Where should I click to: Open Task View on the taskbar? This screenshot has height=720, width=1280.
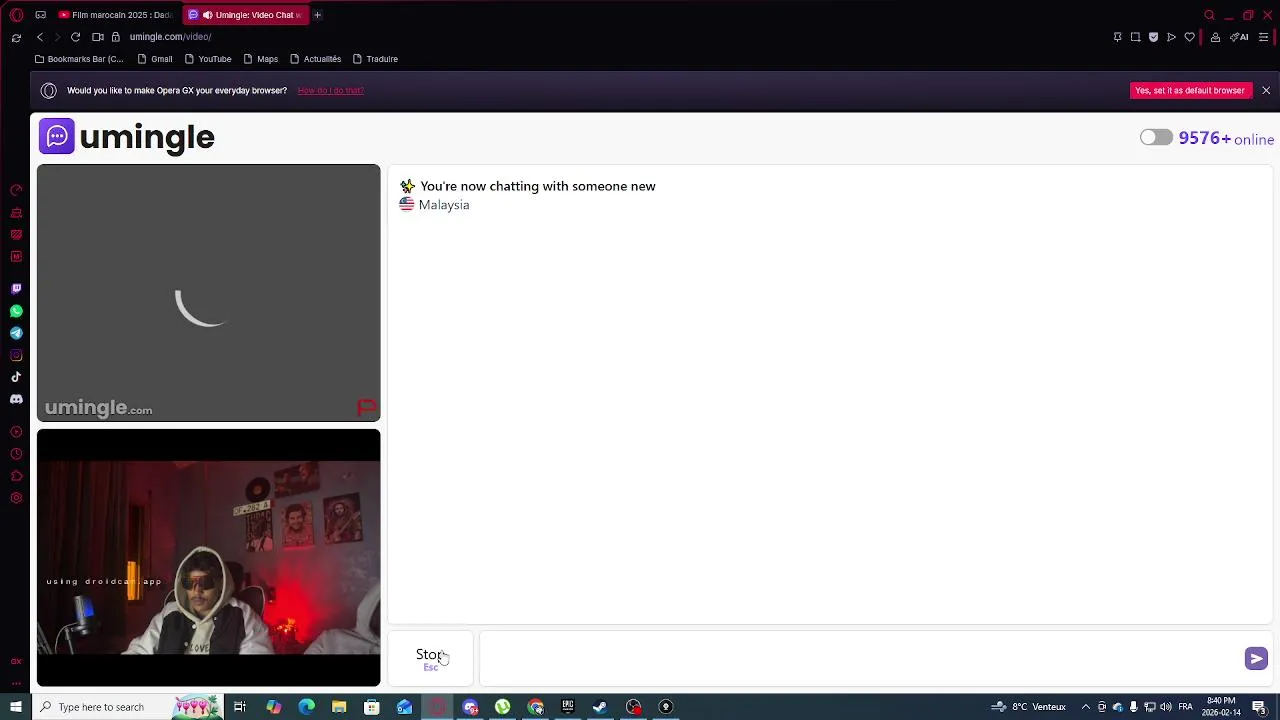(240, 707)
